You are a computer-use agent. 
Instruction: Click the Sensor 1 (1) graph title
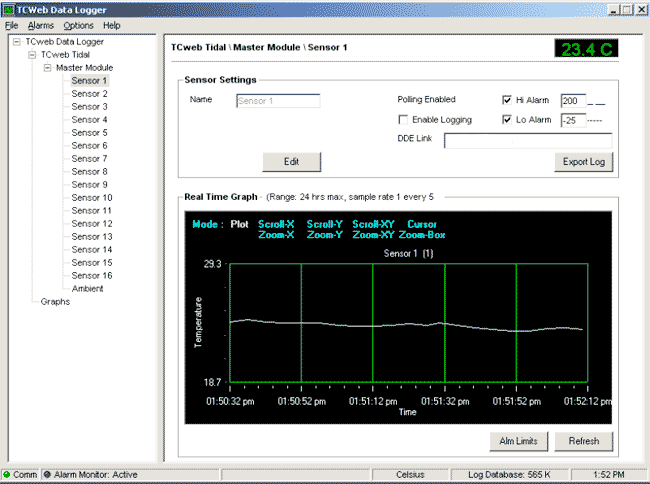pos(408,253)
